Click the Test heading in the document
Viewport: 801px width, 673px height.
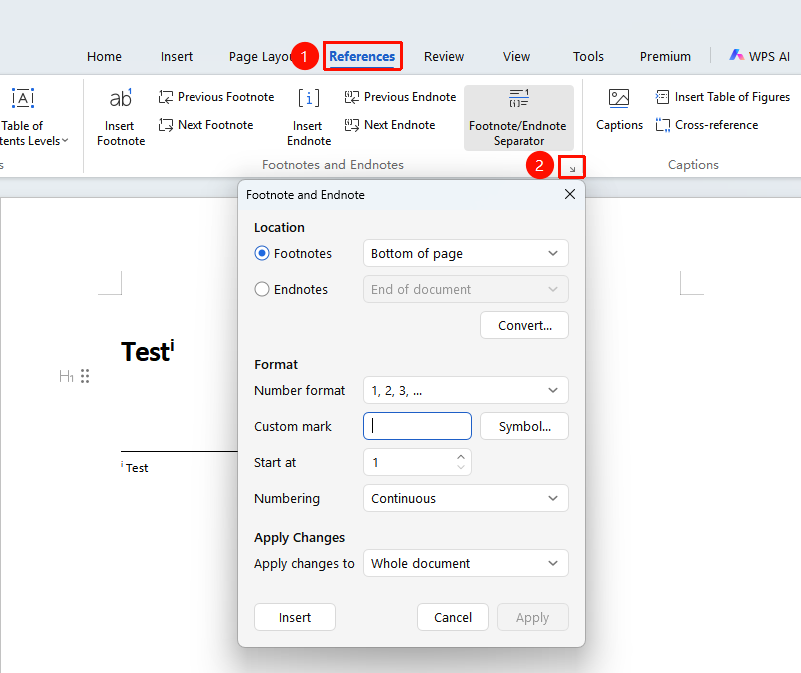(148, 351)
